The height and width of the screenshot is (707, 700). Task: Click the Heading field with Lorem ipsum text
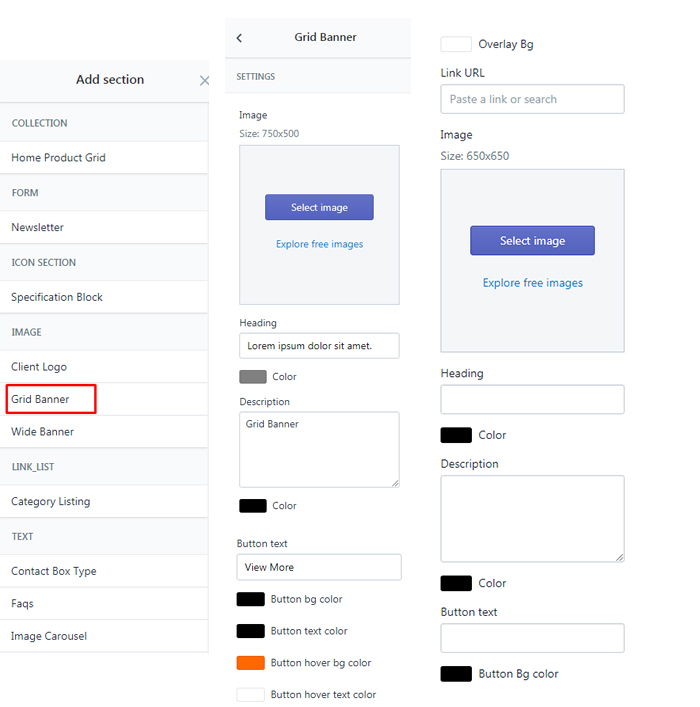[x=319, y=346]
